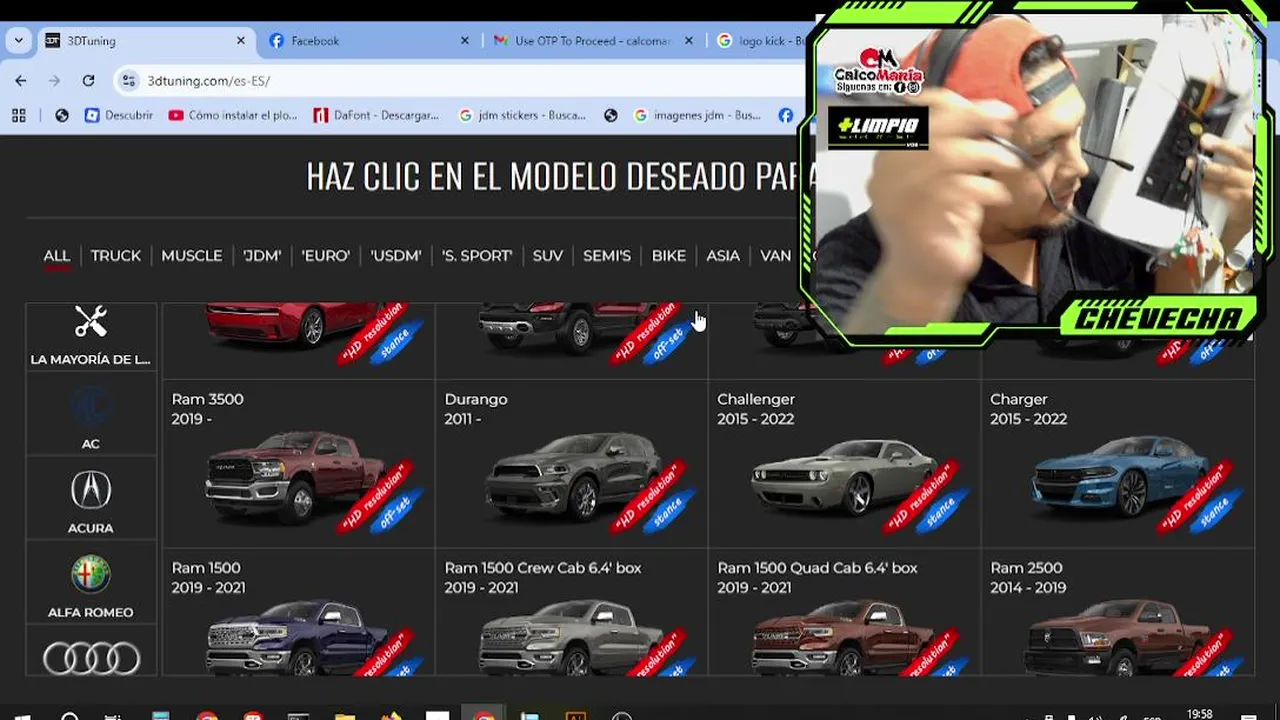Filter models by VAN
The image size is (1280, 720).
pyautogui.click(x=776, y=256)
